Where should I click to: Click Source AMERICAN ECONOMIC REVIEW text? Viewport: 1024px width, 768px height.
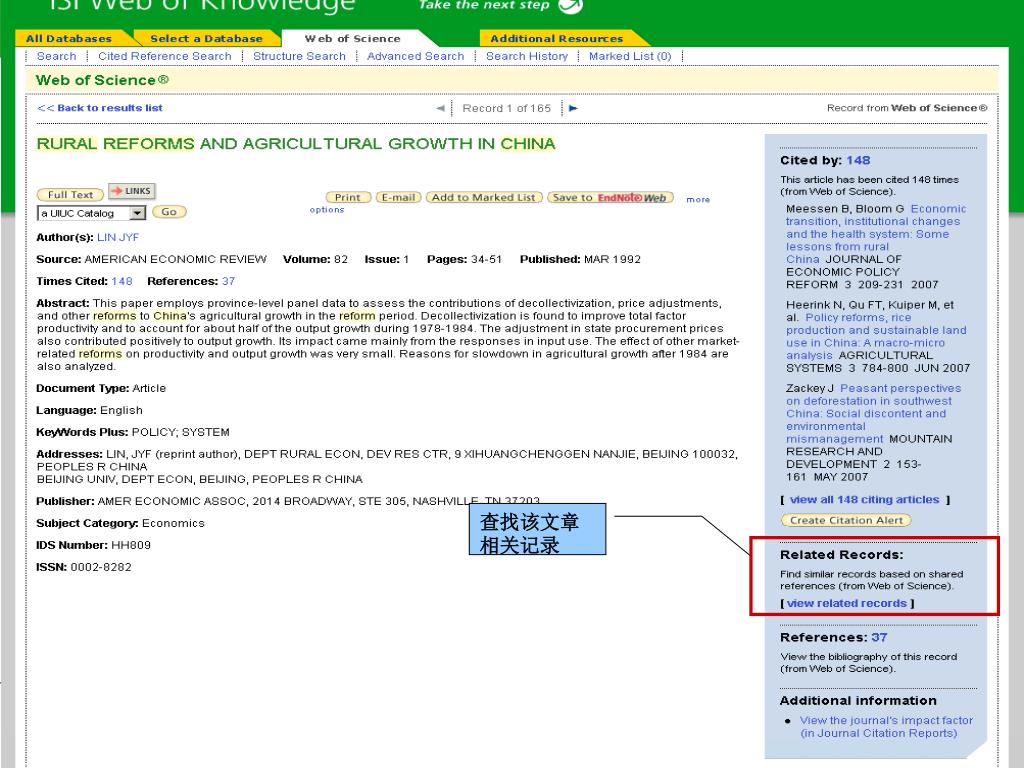pyautogui.click(x=152, y=259)
